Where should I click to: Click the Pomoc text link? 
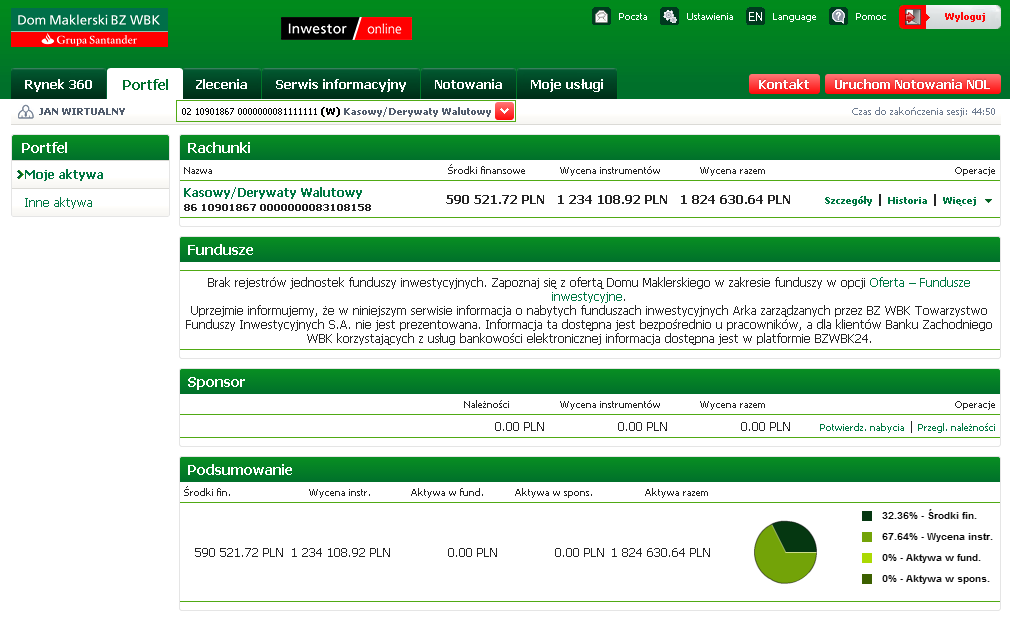pyautogui.click(x=870, y=17)
